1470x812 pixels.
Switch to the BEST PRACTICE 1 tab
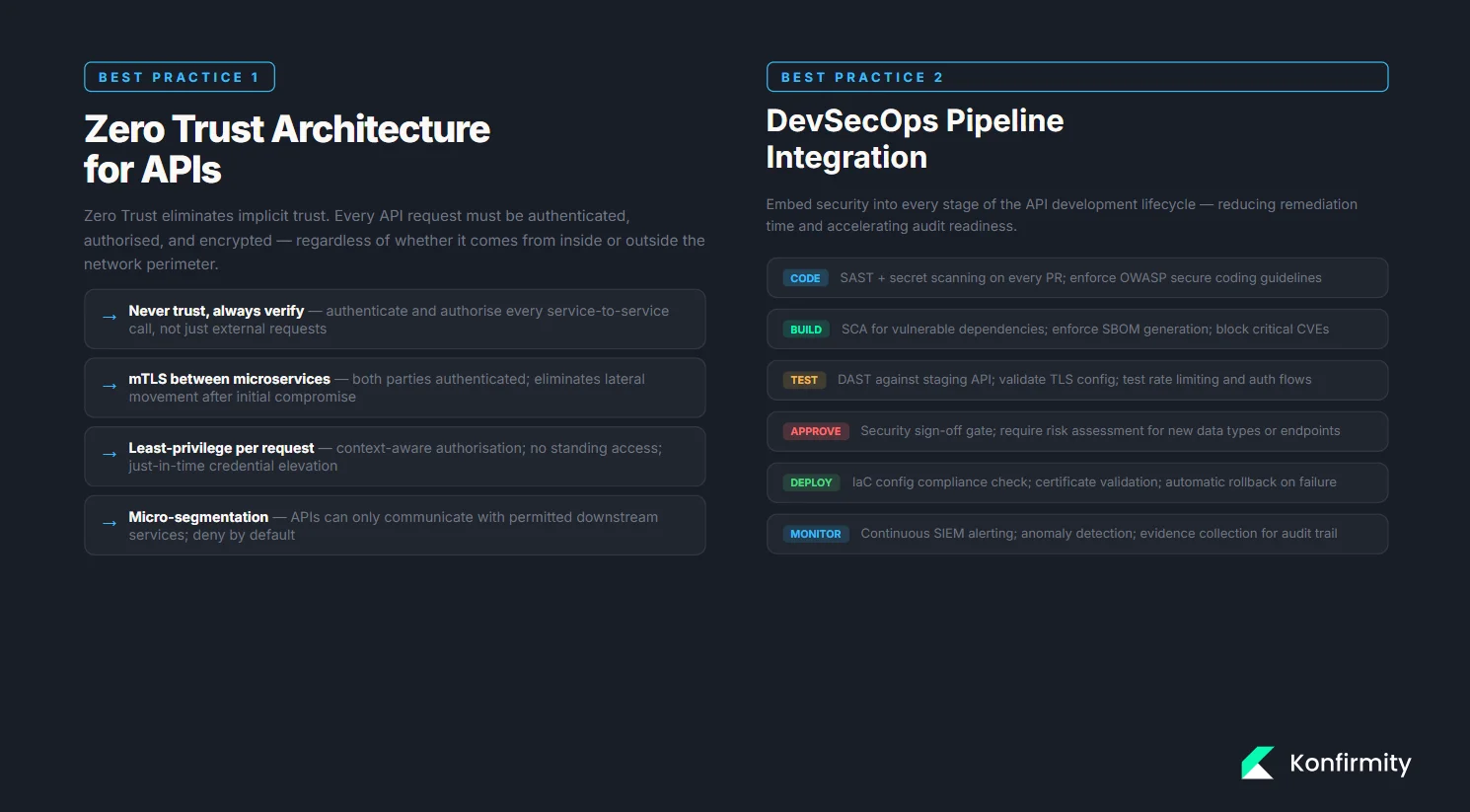pos(179,76)
